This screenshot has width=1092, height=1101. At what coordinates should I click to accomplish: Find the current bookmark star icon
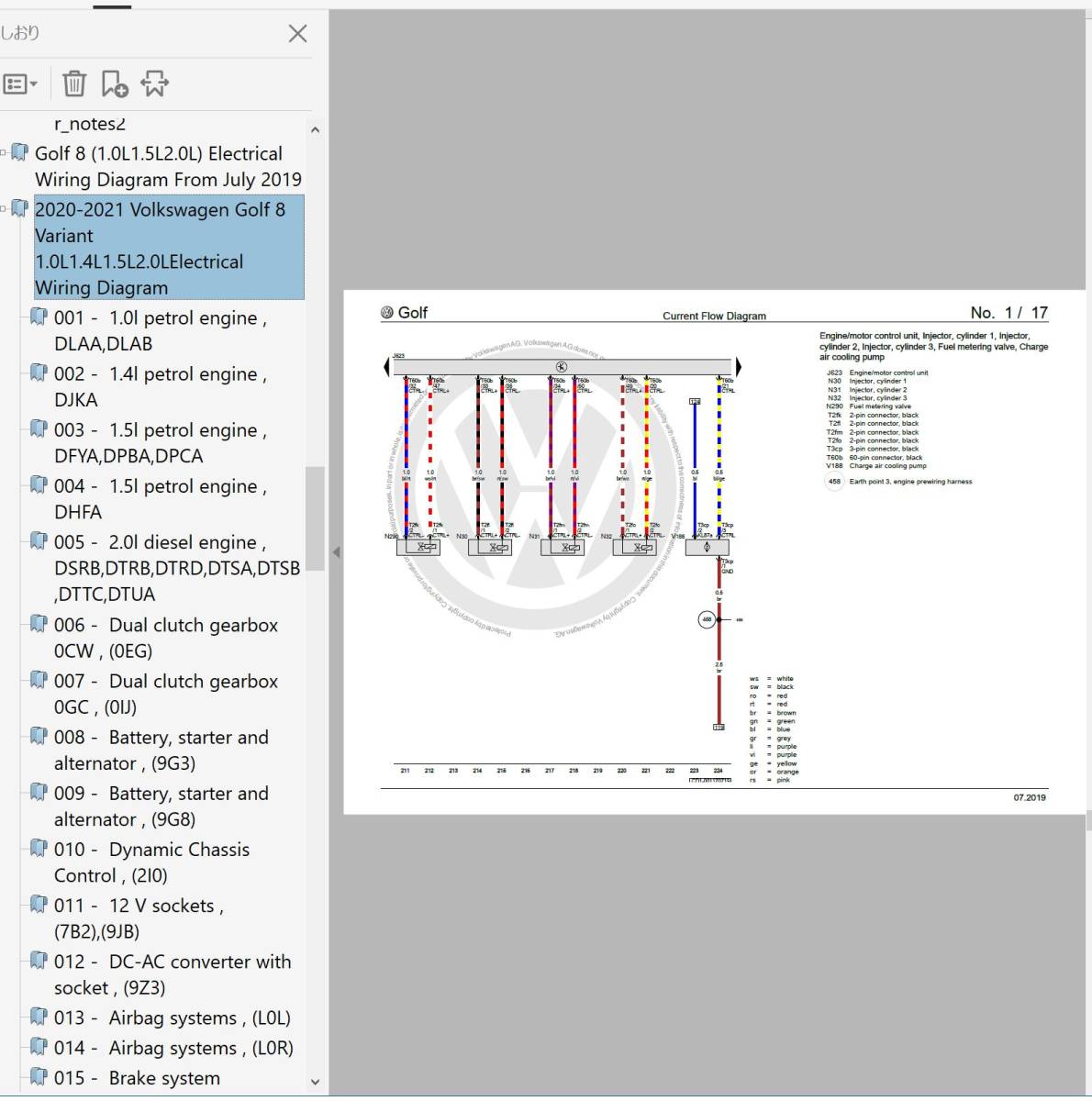click(154, 83)
